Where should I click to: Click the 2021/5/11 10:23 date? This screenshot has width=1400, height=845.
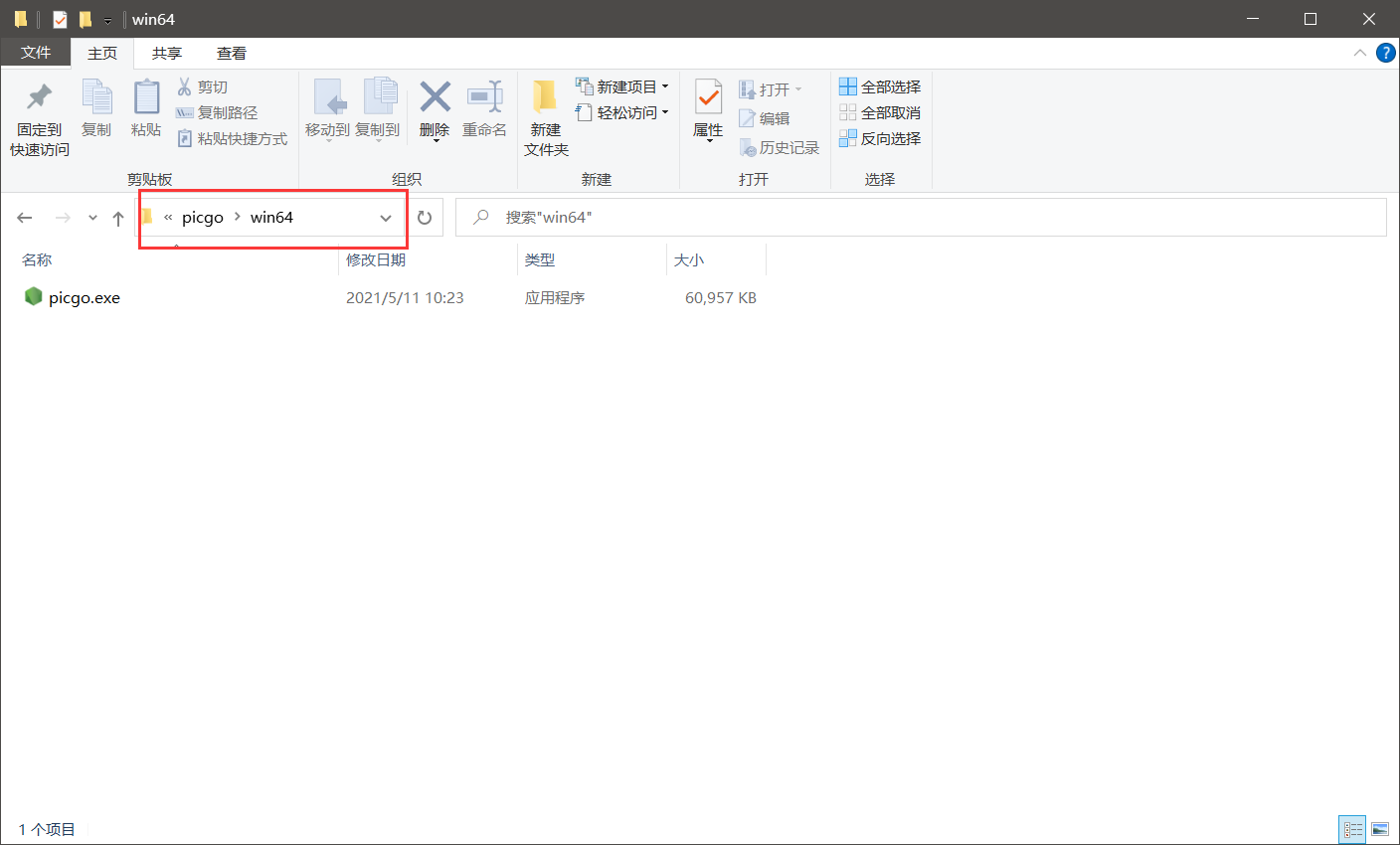(405, 298)
